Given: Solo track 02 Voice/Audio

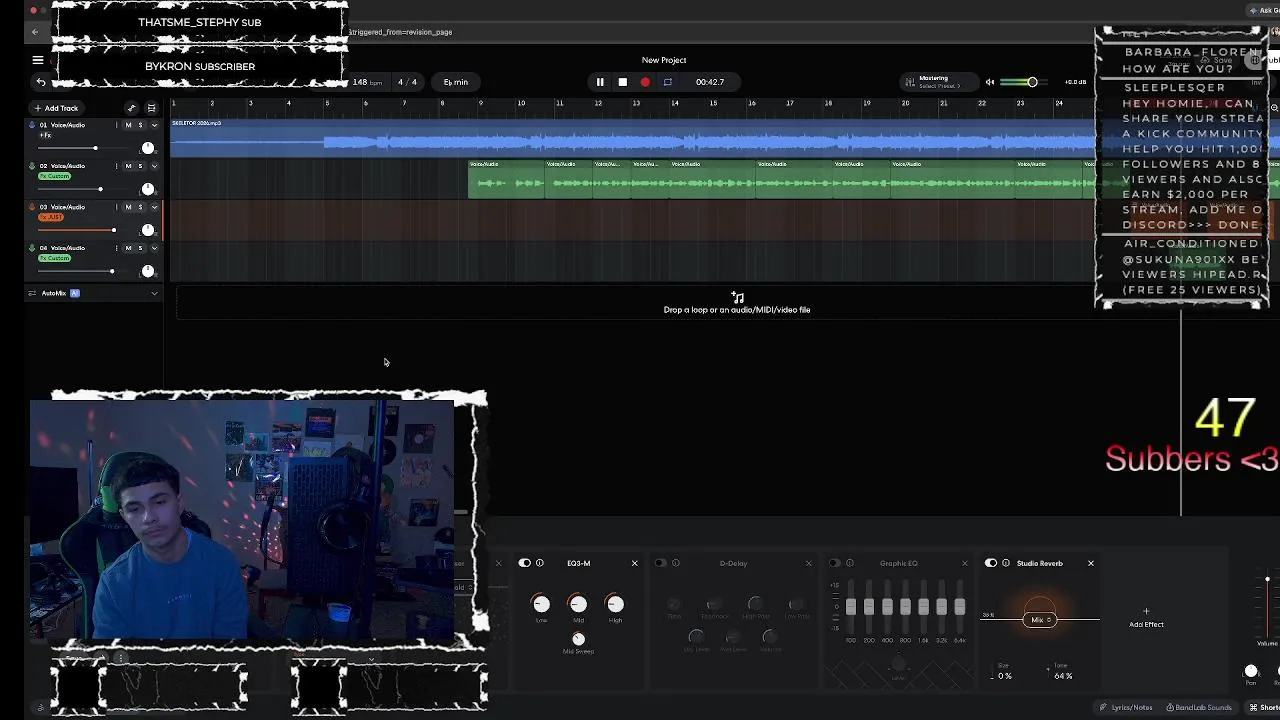Looking at the screenshot, I should click(140, 166).
